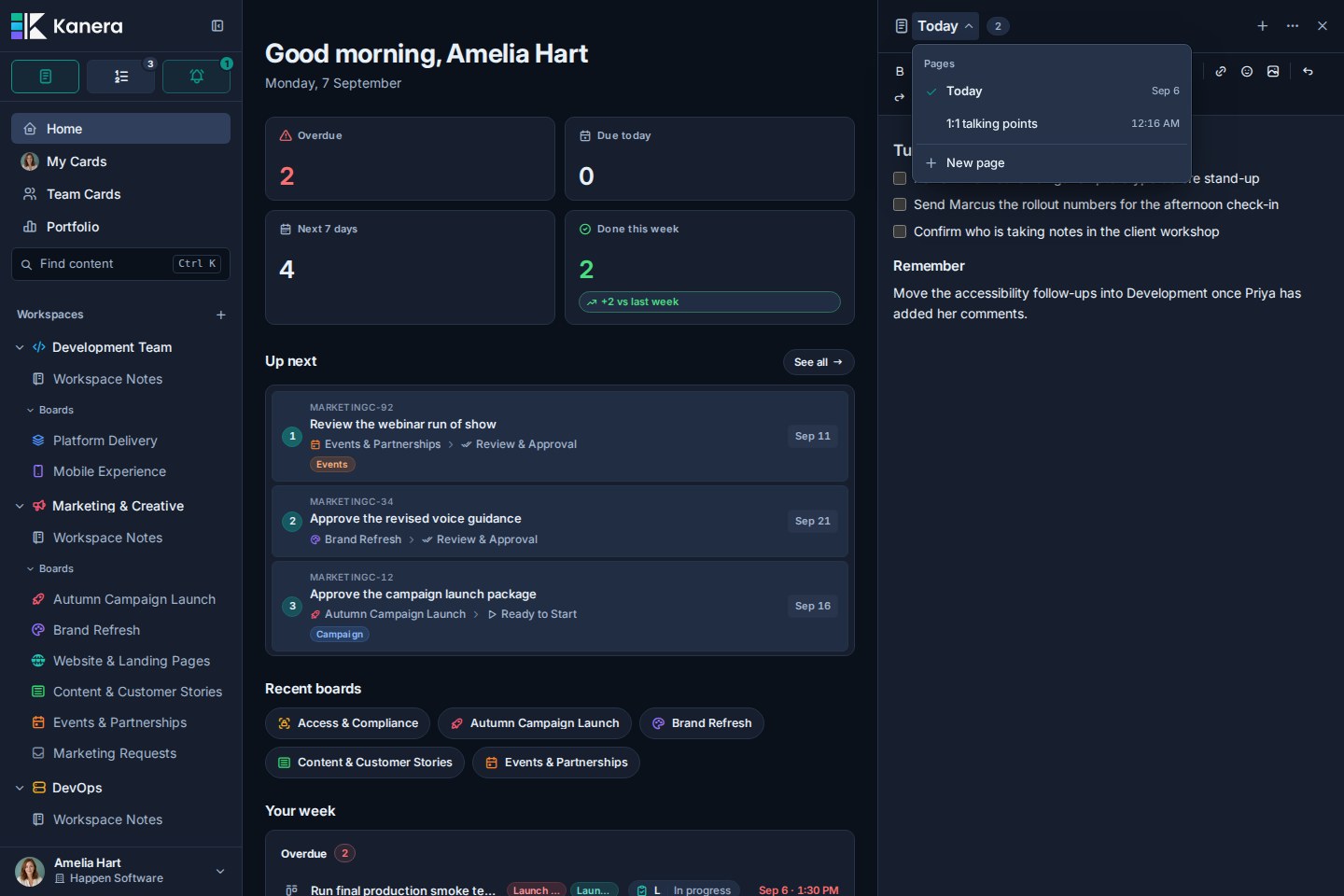Insert a link in the note
The width and height of the screenshot is (1344, 896).
[1221, 72]
